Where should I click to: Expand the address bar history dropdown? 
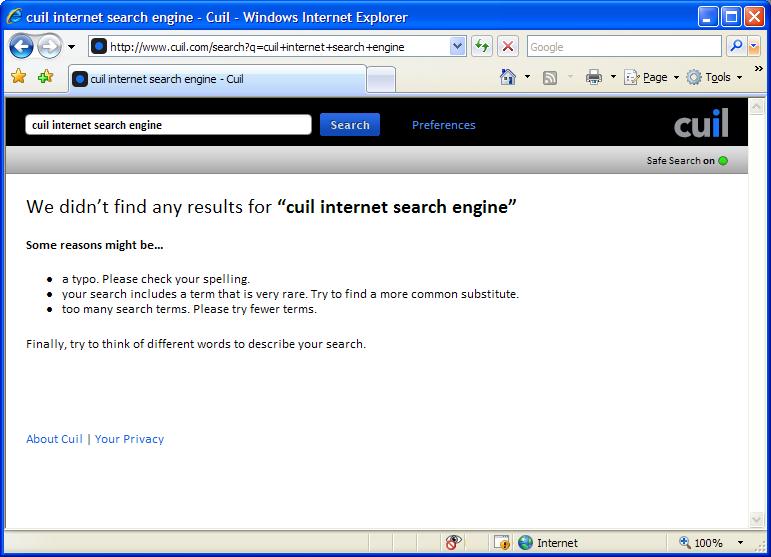(x=458, y=47)
